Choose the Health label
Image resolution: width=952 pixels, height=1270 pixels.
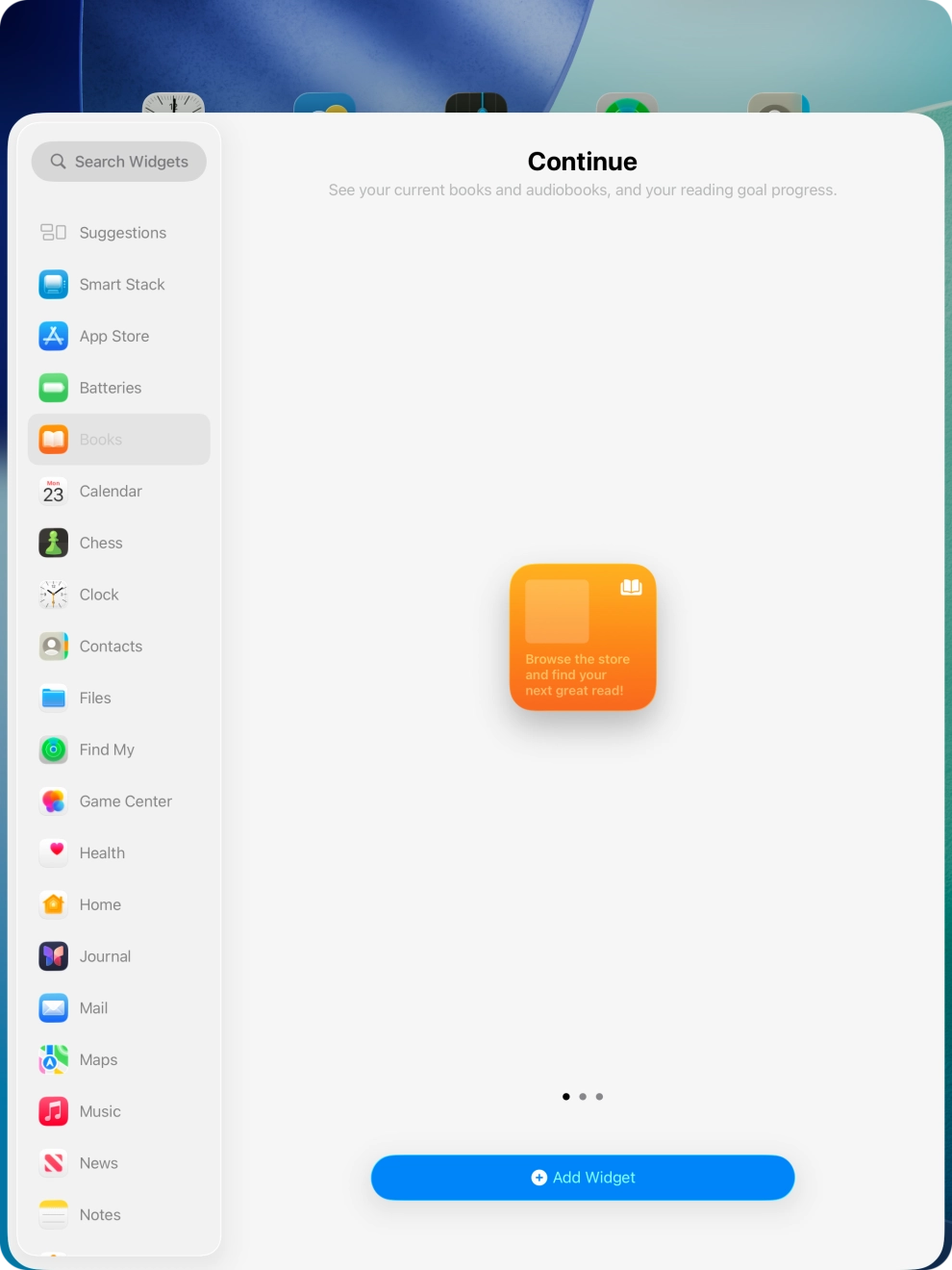coord(102,853)
